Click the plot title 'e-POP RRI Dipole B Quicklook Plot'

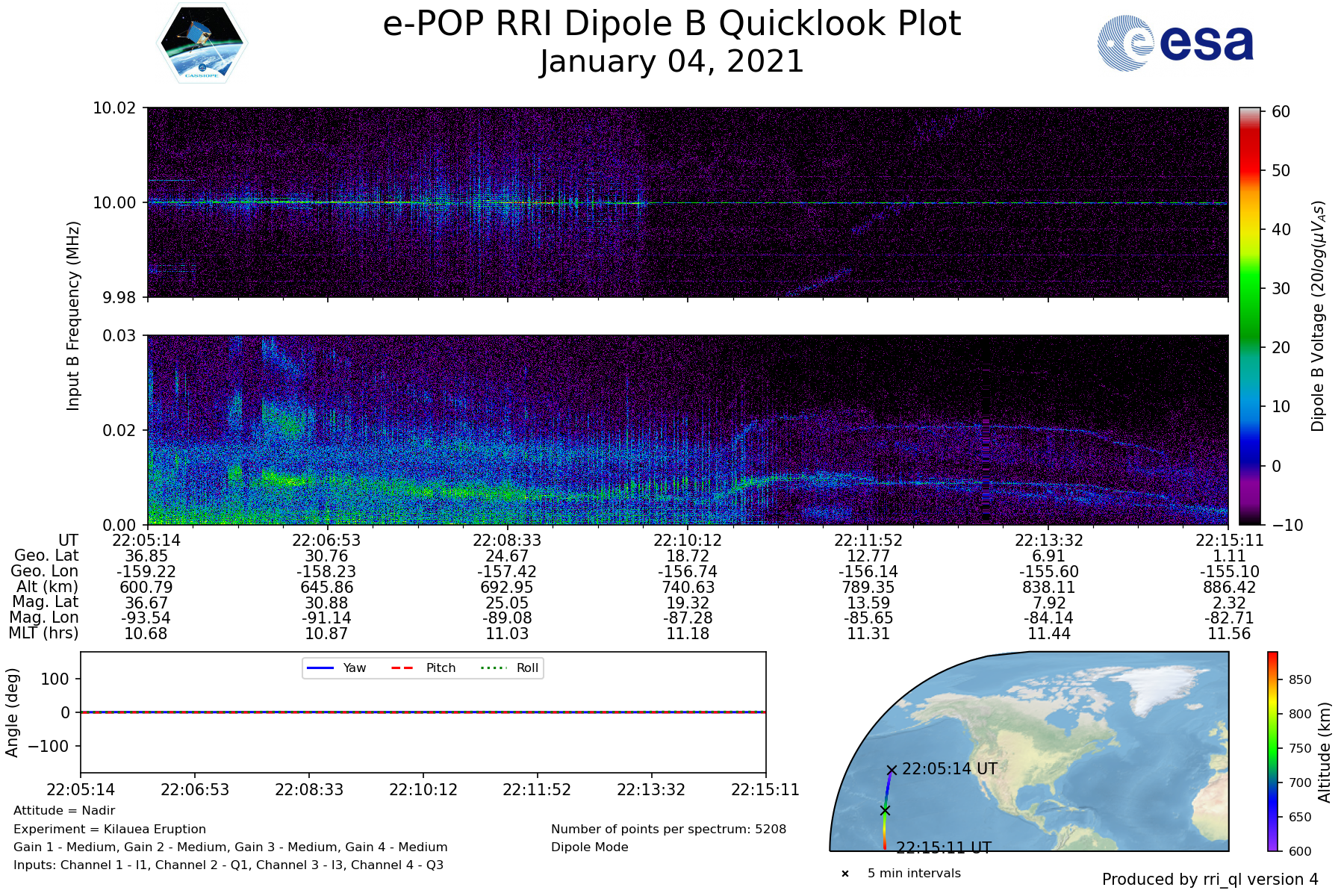[x=671, y=24]
